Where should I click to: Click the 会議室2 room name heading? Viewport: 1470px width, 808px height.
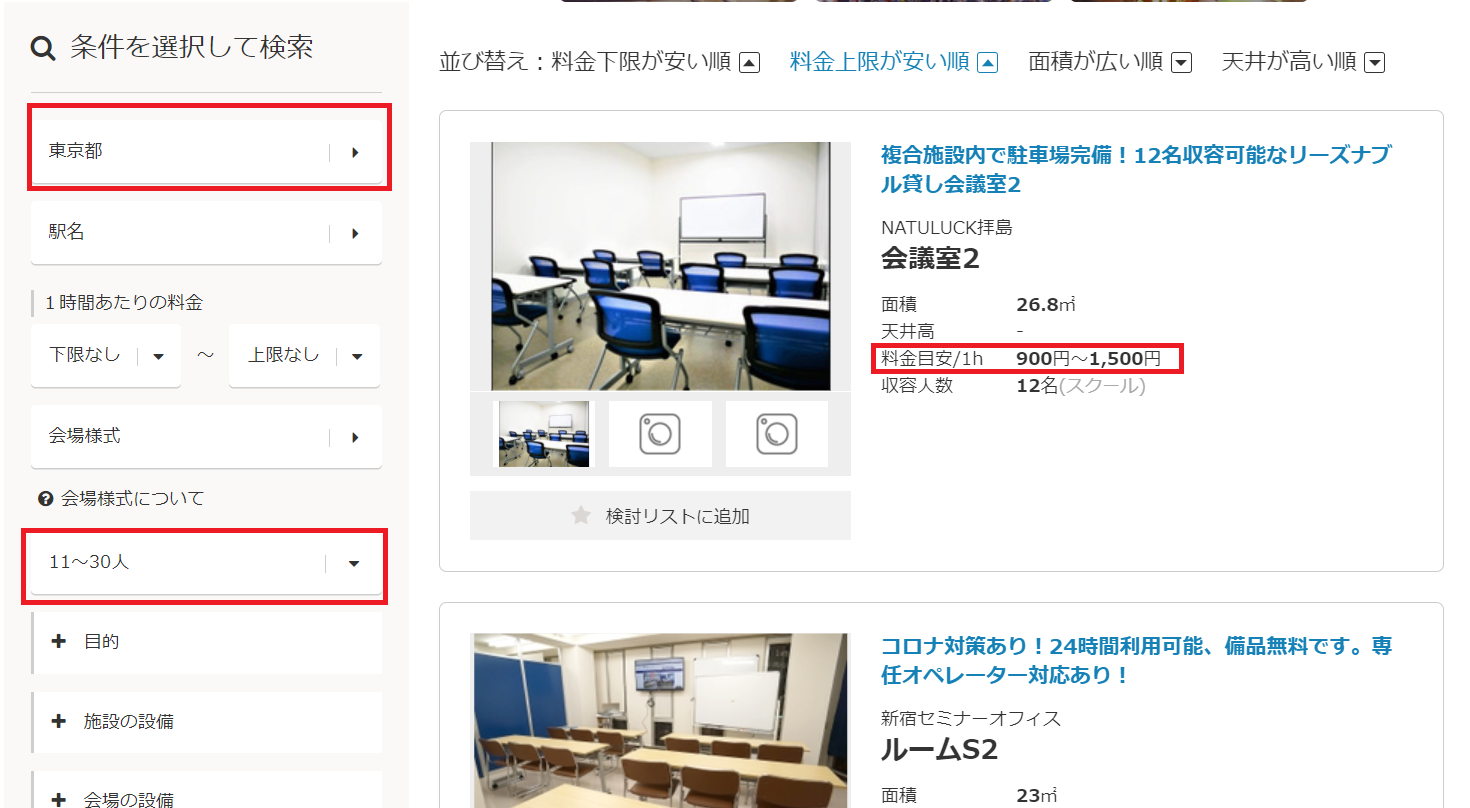(x=930, y=259)
